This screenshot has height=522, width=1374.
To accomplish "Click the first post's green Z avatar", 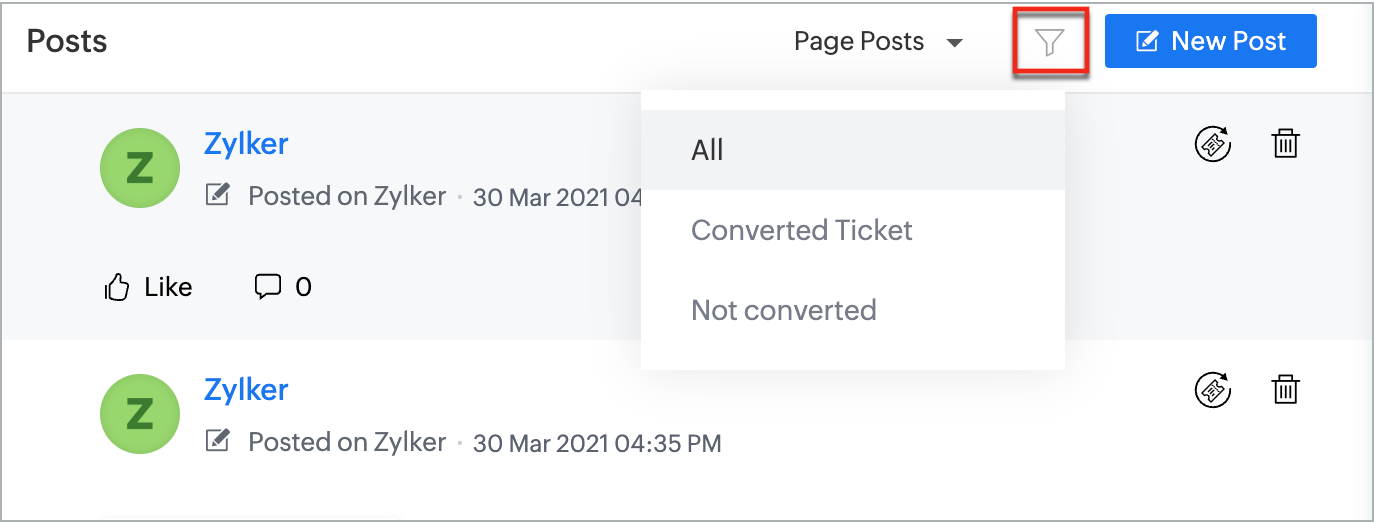I will pyautogui.click(x=140, y=168).
